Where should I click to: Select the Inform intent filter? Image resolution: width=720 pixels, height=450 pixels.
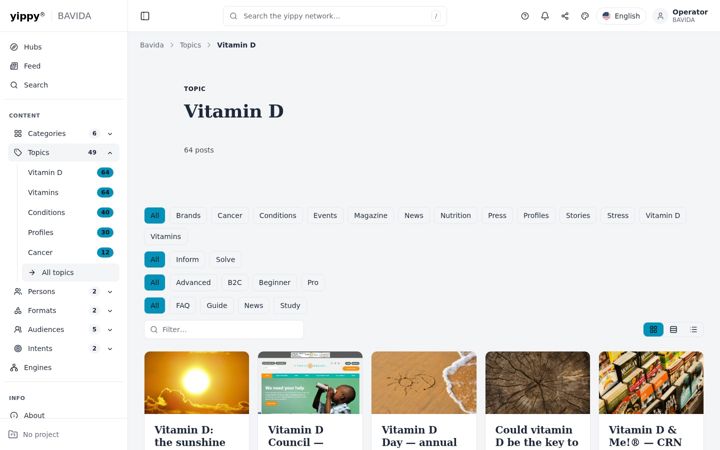click(x=187, y=259)
